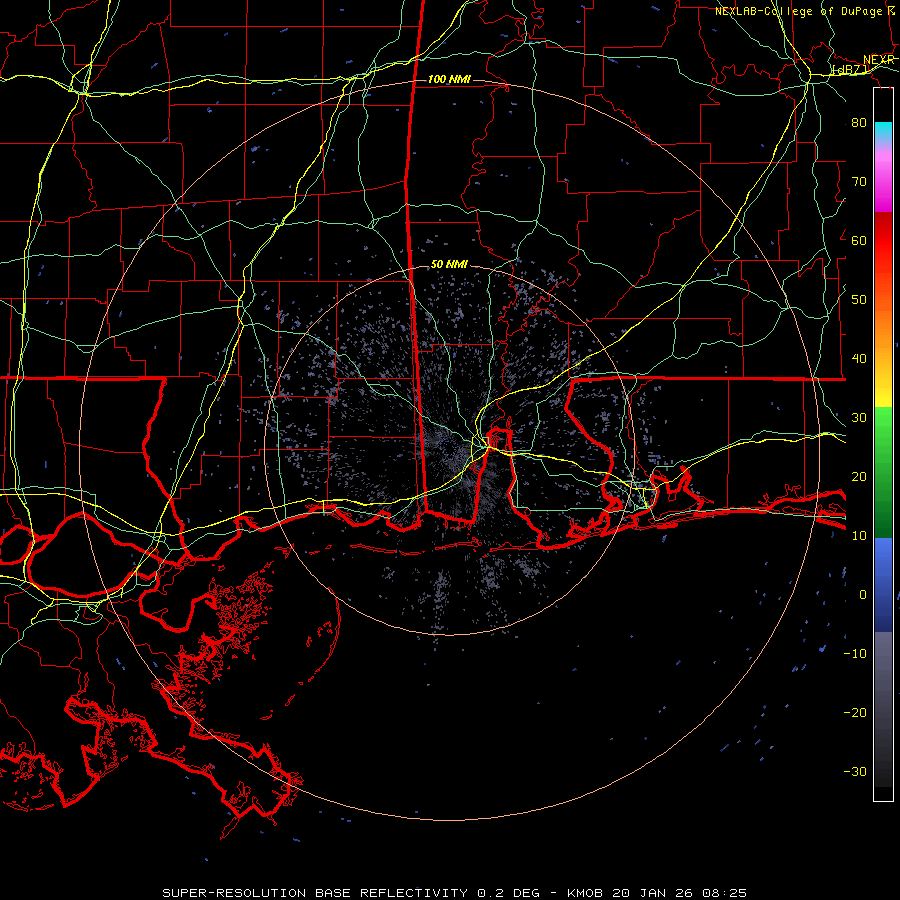Click the 100 NMI range ring label
Screen dimensions: 900x900
coord(449,79)
